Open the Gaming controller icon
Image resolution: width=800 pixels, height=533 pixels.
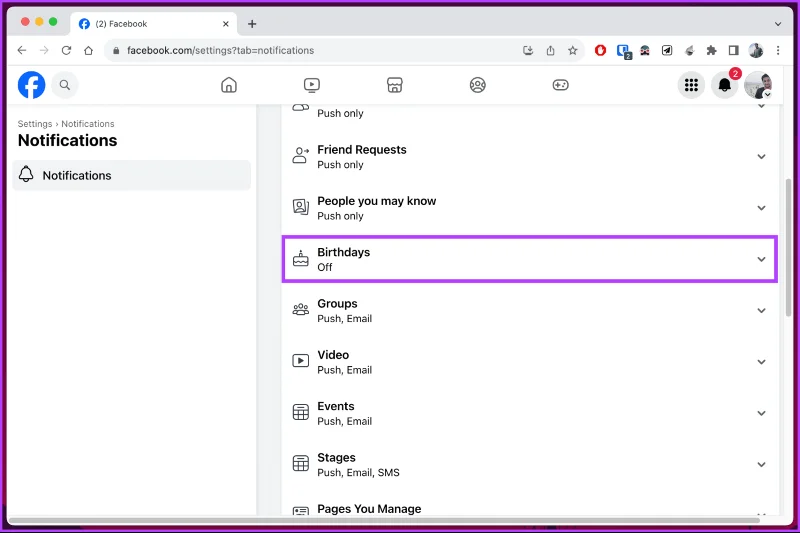[x=561, y=85]
